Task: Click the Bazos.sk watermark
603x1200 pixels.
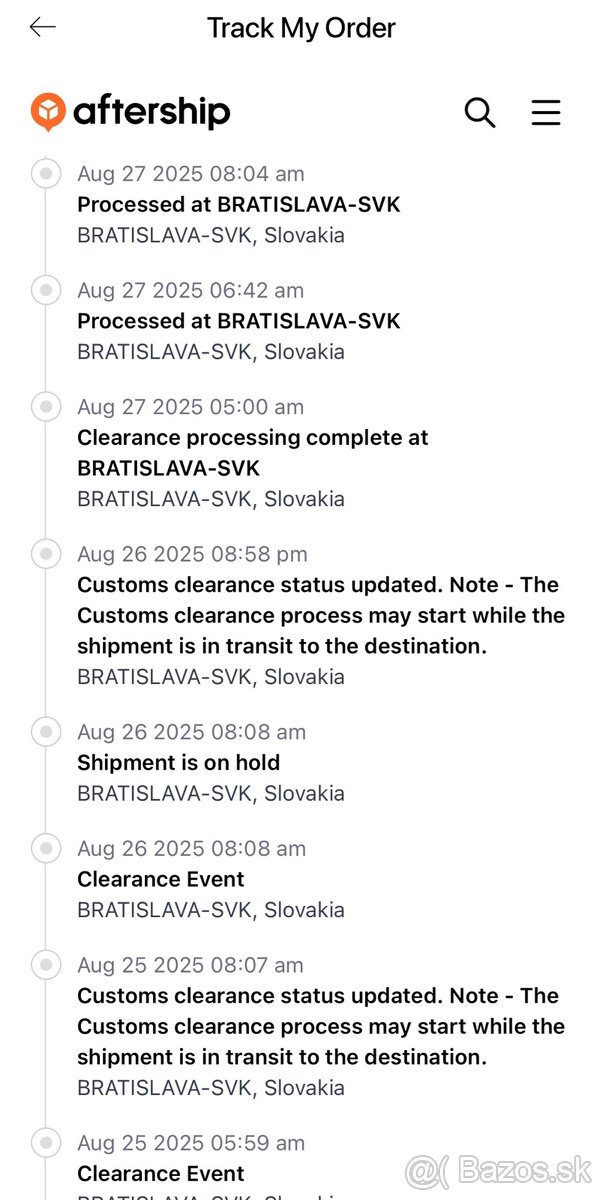Action: pos(498,1168)
